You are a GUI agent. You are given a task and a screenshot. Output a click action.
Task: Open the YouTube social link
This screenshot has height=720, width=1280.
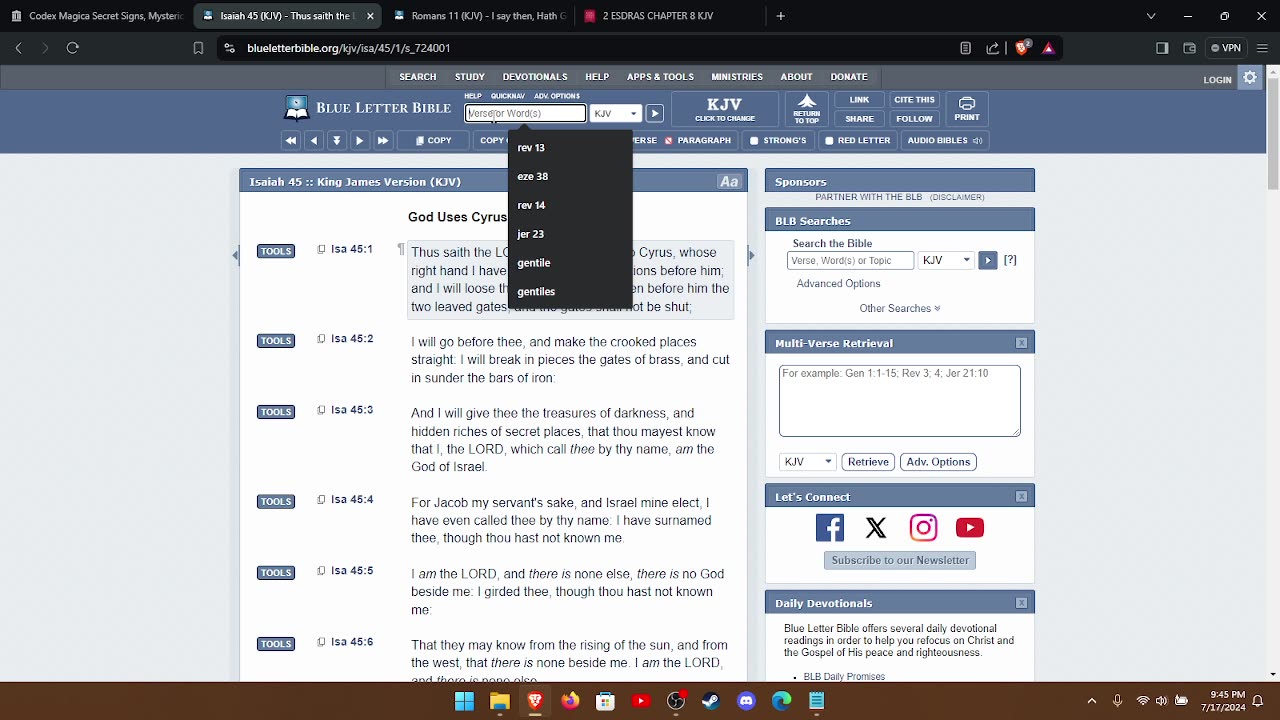(970, 527)
